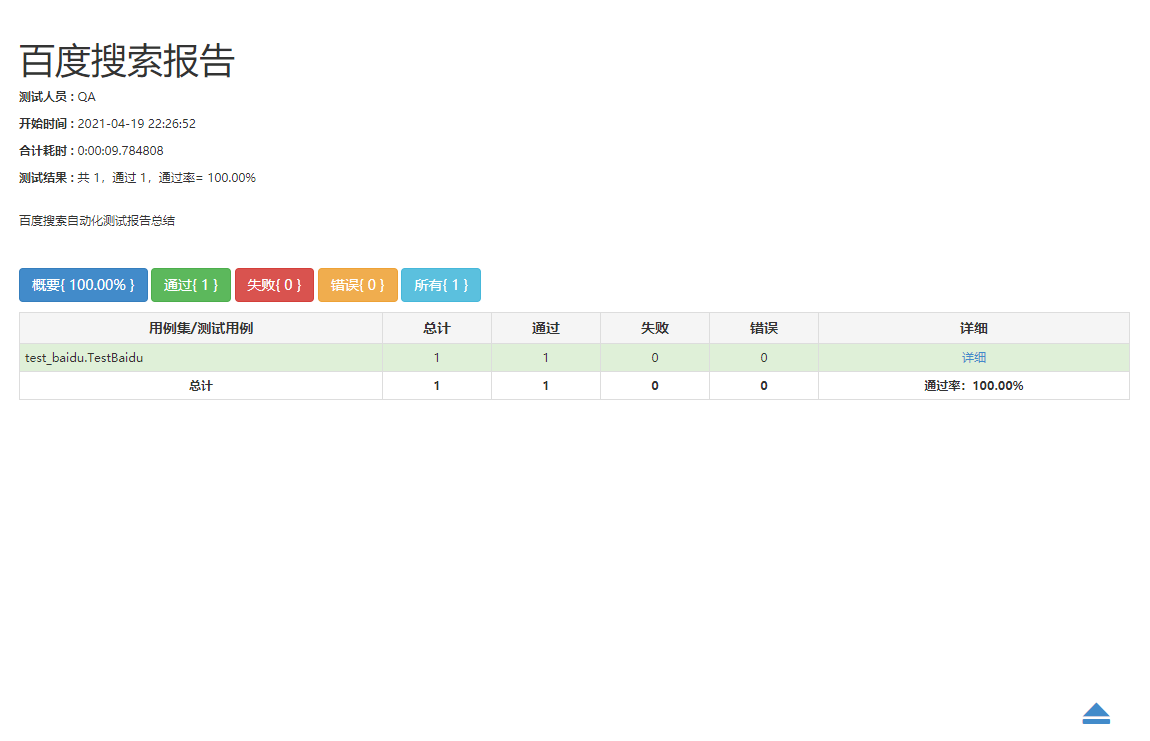
Task: Open the 概要{ 100.00% } summary button
Action: click(84, 285)
